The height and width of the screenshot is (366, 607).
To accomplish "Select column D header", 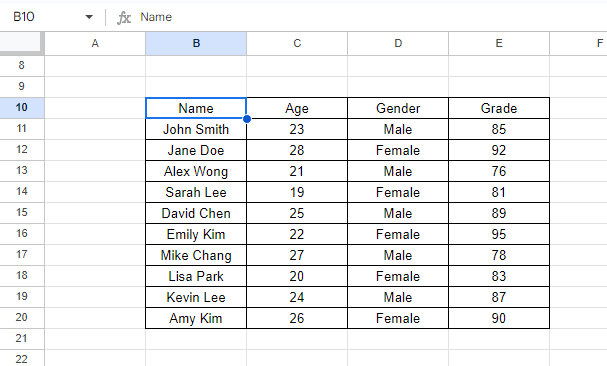I will pyautogui.click(x=398, y=43).
